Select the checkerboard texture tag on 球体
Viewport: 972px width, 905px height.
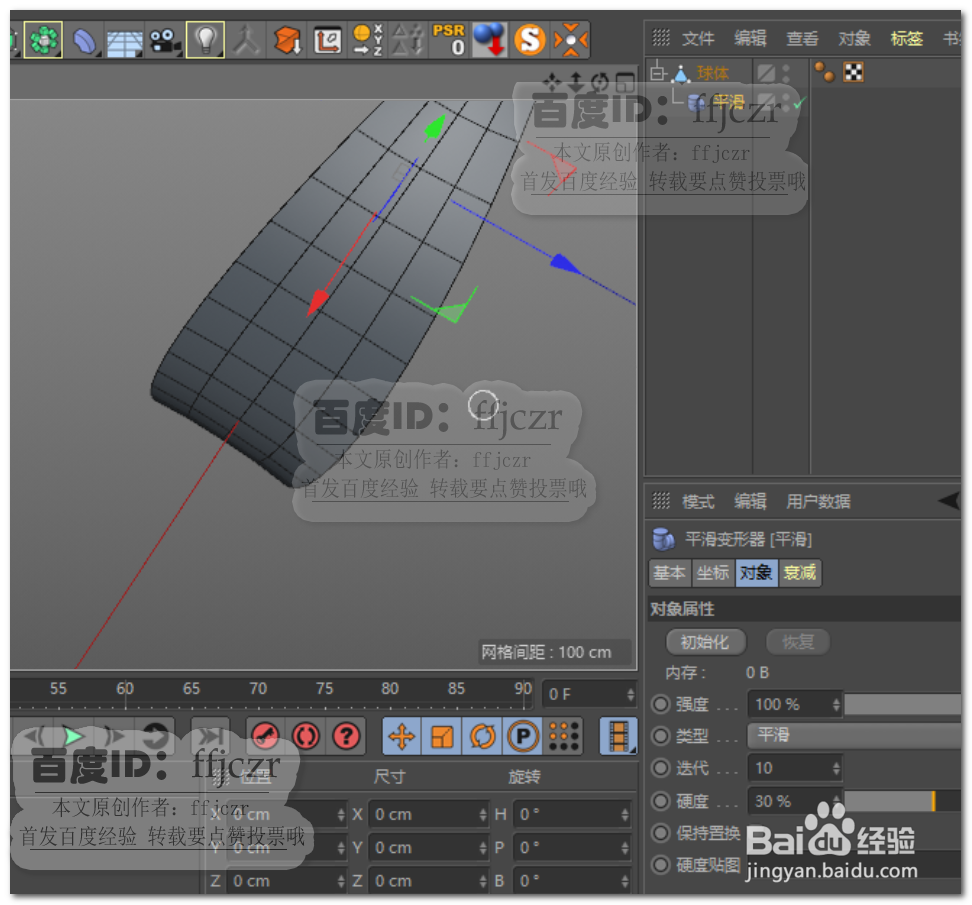click(x=854, y=73)
